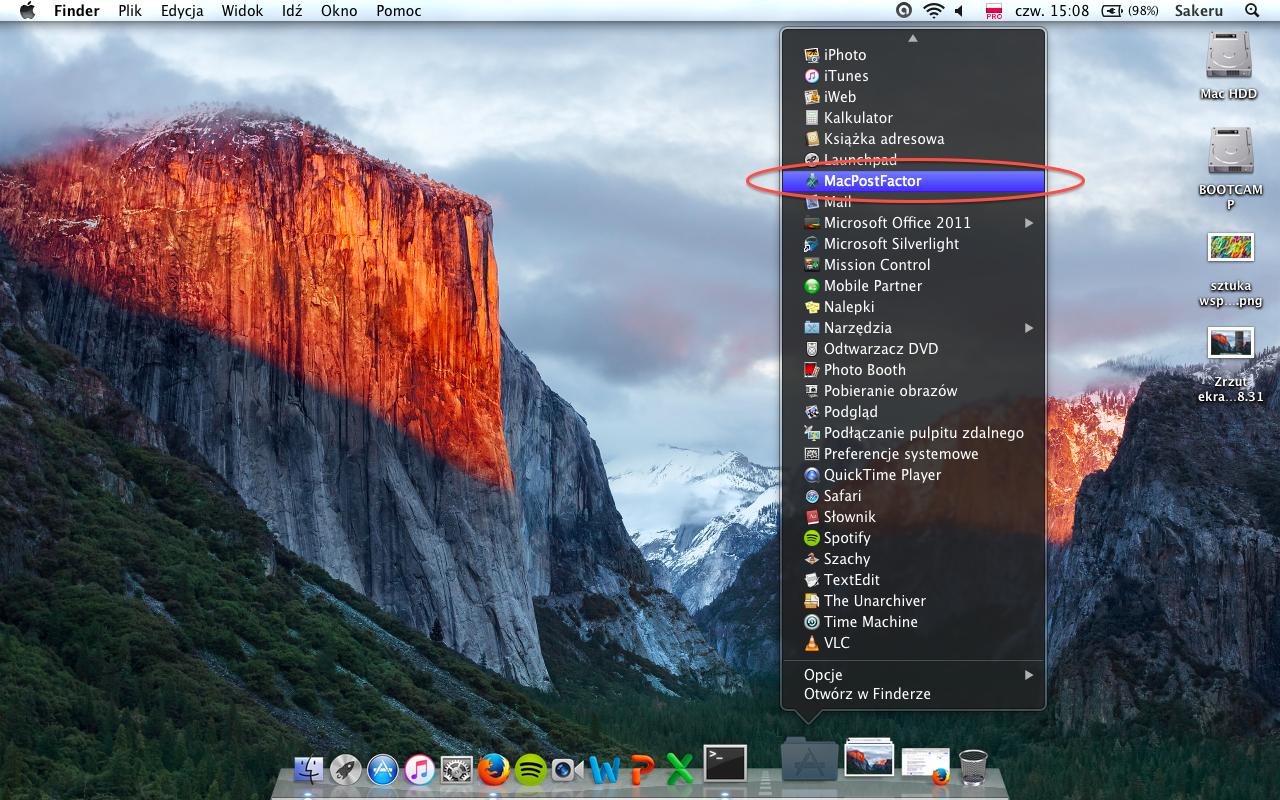Viewport: 1280px width, 800px height.
Task: Click the Polish PRO input flag
Action: click(994, 11)
